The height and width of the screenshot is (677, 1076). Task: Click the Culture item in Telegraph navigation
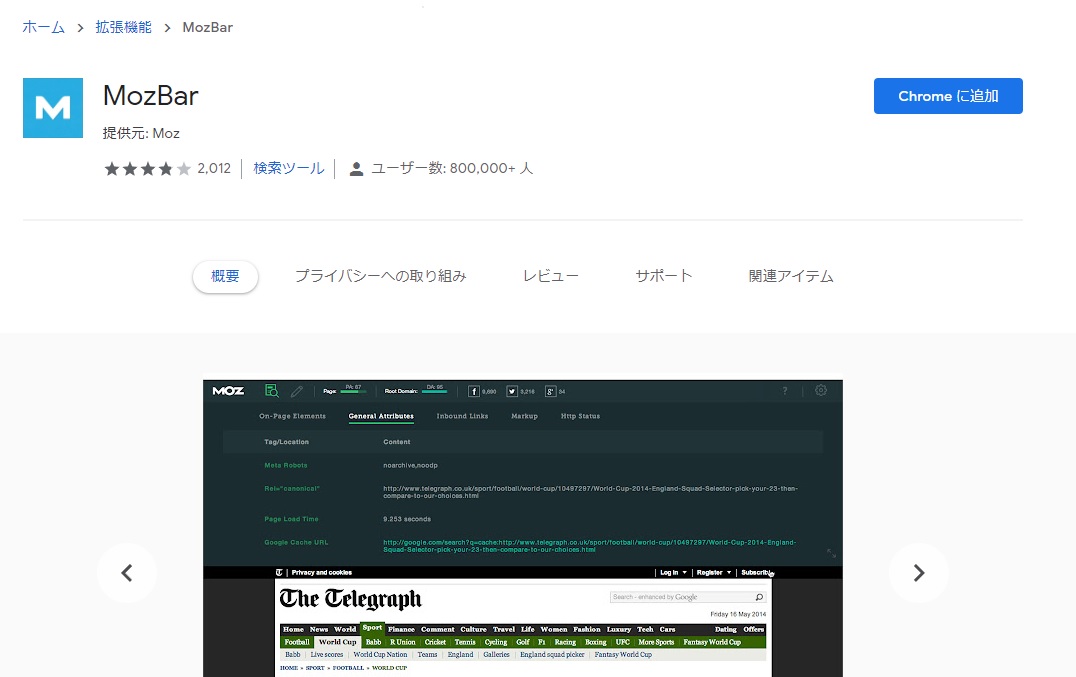[x=473, y=630]
